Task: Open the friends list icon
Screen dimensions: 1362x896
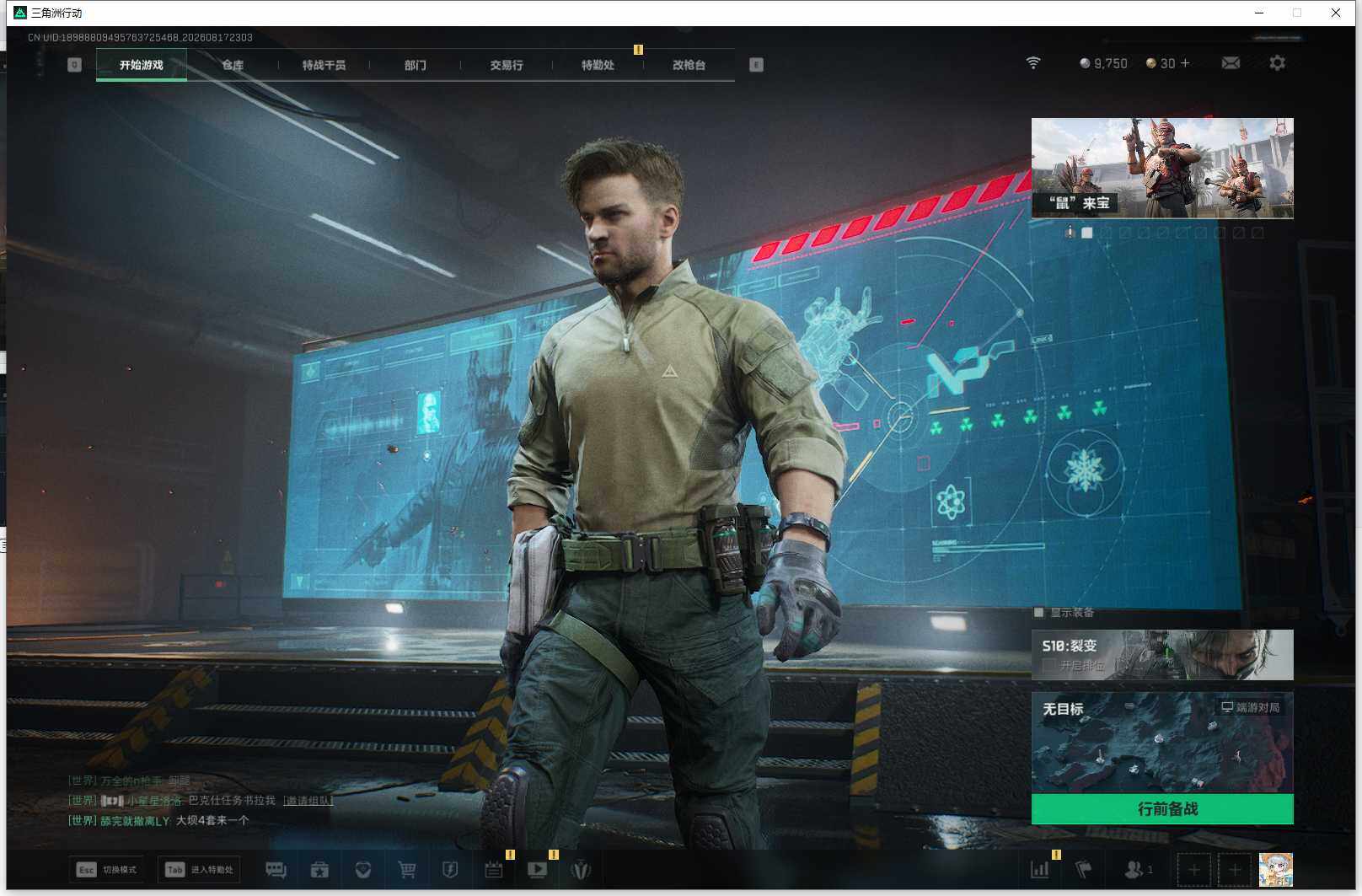Action: (1138, 869)
